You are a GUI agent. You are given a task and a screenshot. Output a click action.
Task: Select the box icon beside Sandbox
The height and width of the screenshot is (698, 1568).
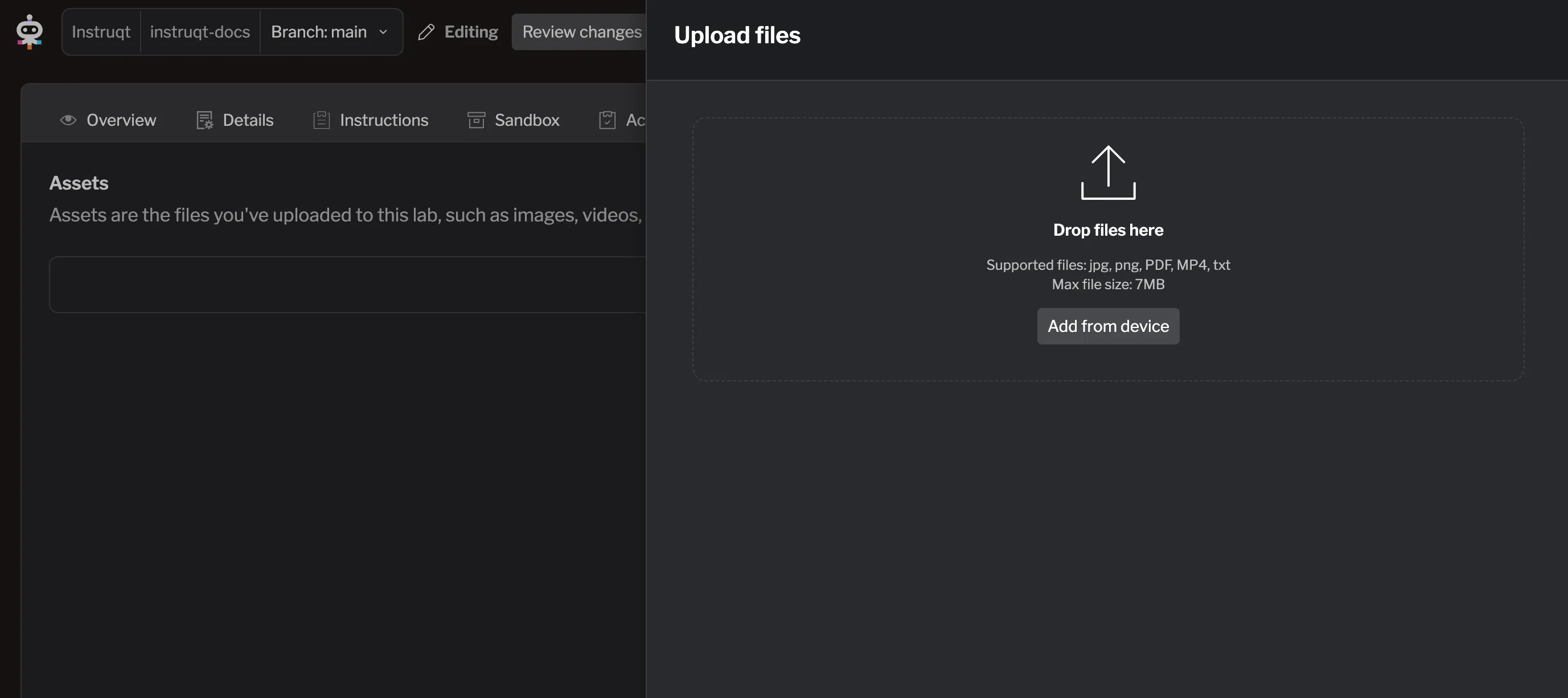click(x=476, y=120)
